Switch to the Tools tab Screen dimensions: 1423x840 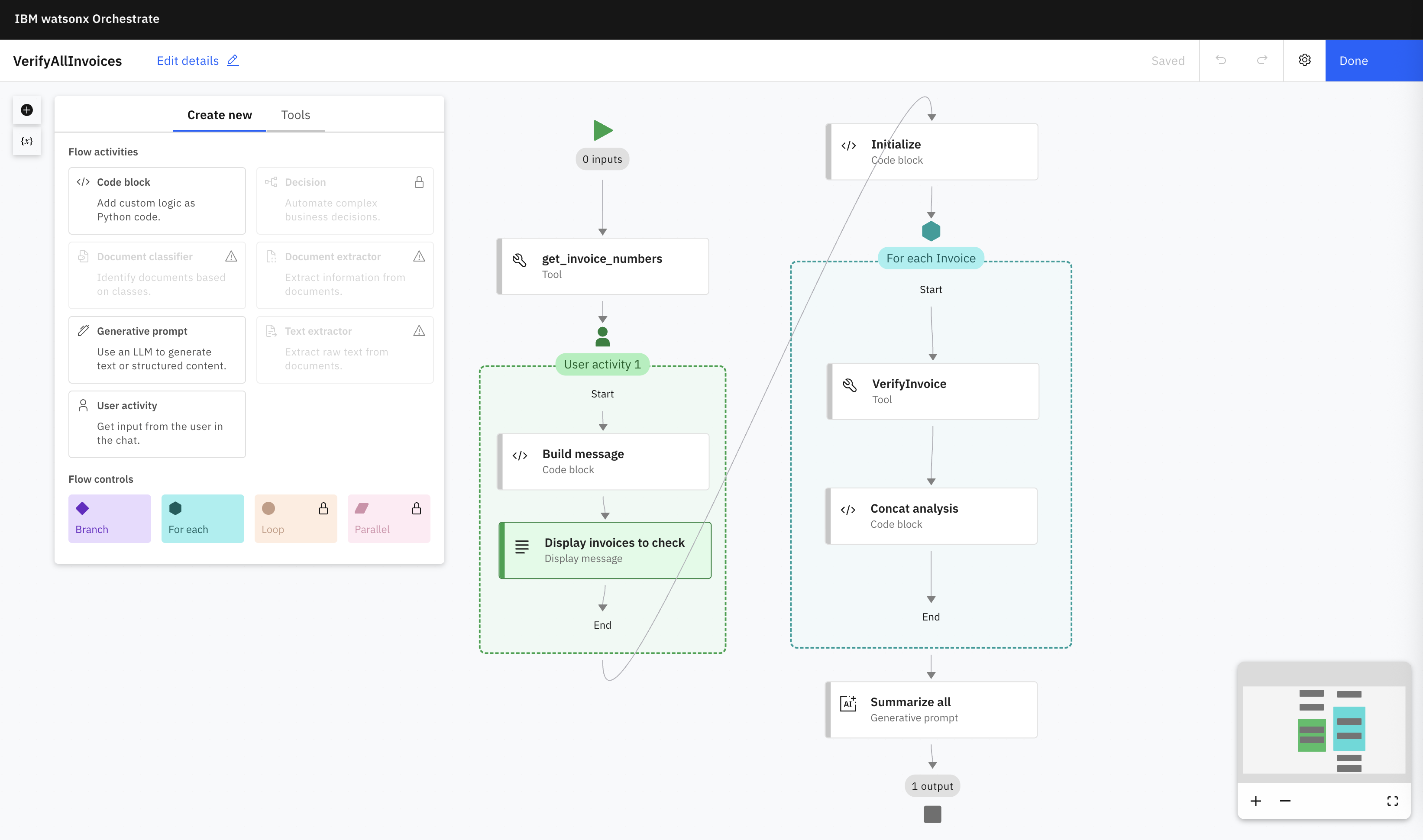coord(295,115)
